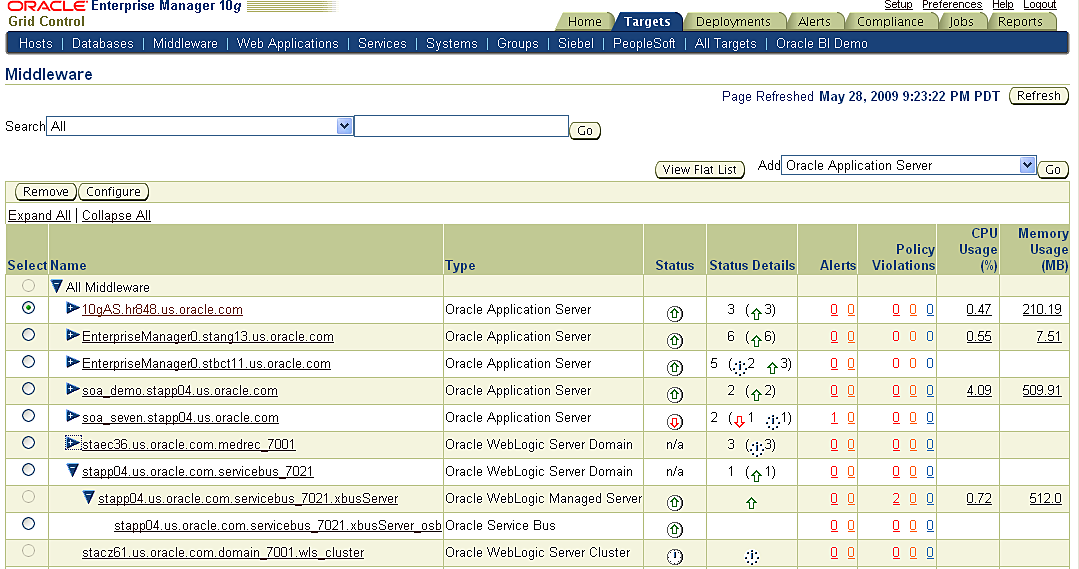Click dotted unknown icon in wls_cluster status details

coord(752,557)
